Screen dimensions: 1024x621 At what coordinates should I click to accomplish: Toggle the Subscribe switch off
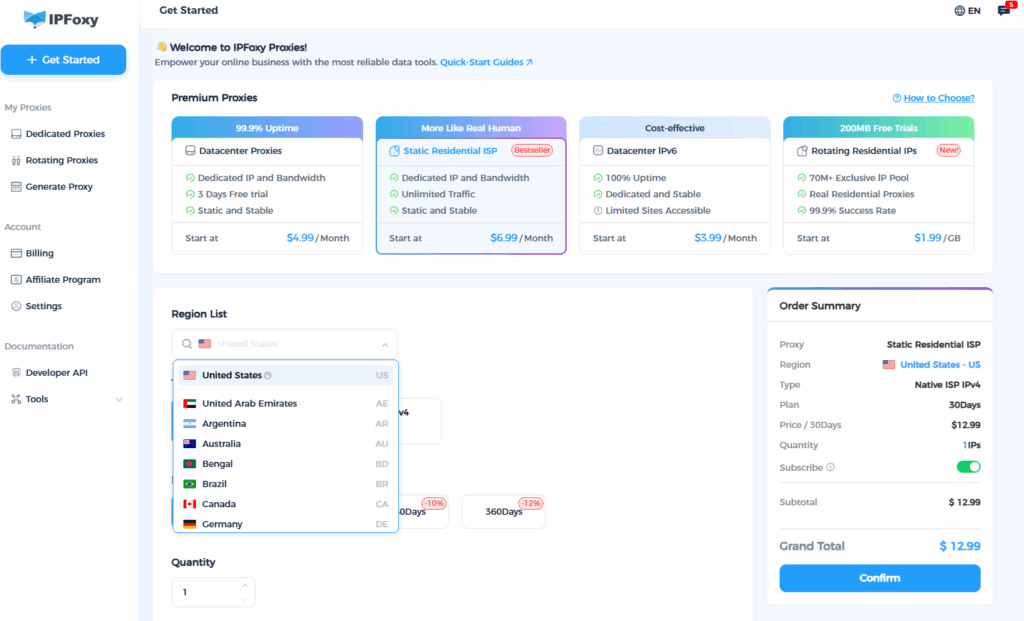[968, 467]
